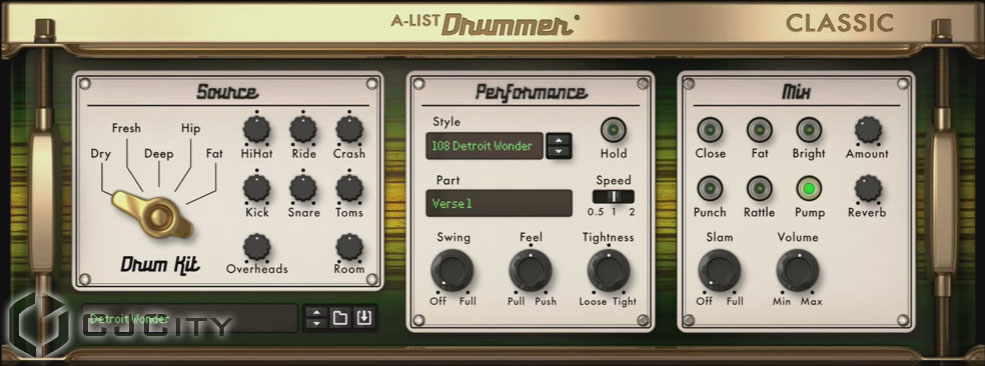
Task: Click the brass Drum Kit selector lever
Action: pyautogui.click(x=153, y=214)
